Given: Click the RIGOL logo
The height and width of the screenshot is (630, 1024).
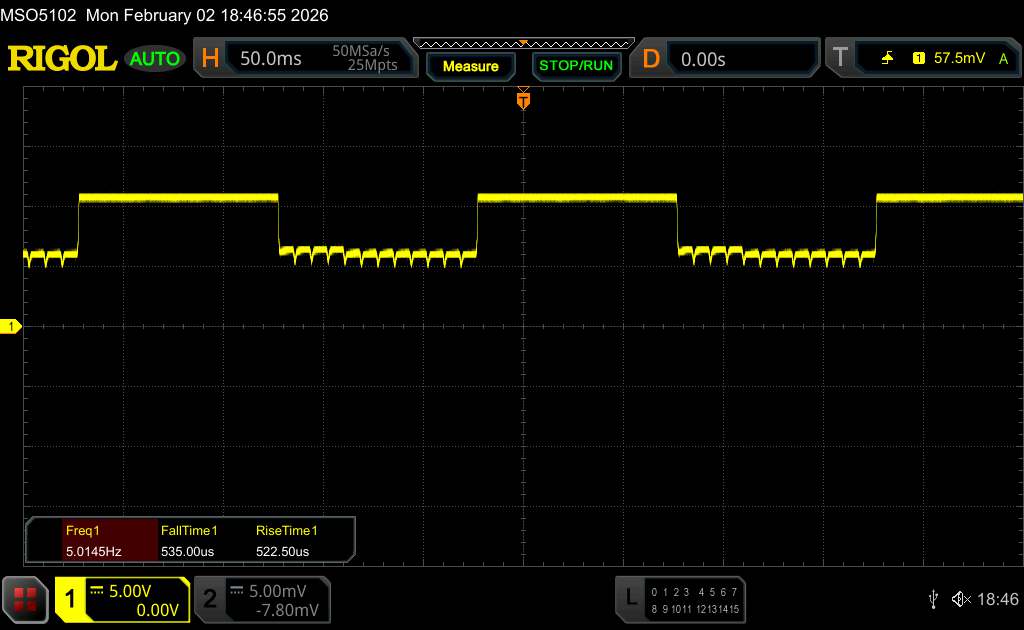Looking at the screenshot, I should pos(62,59).
